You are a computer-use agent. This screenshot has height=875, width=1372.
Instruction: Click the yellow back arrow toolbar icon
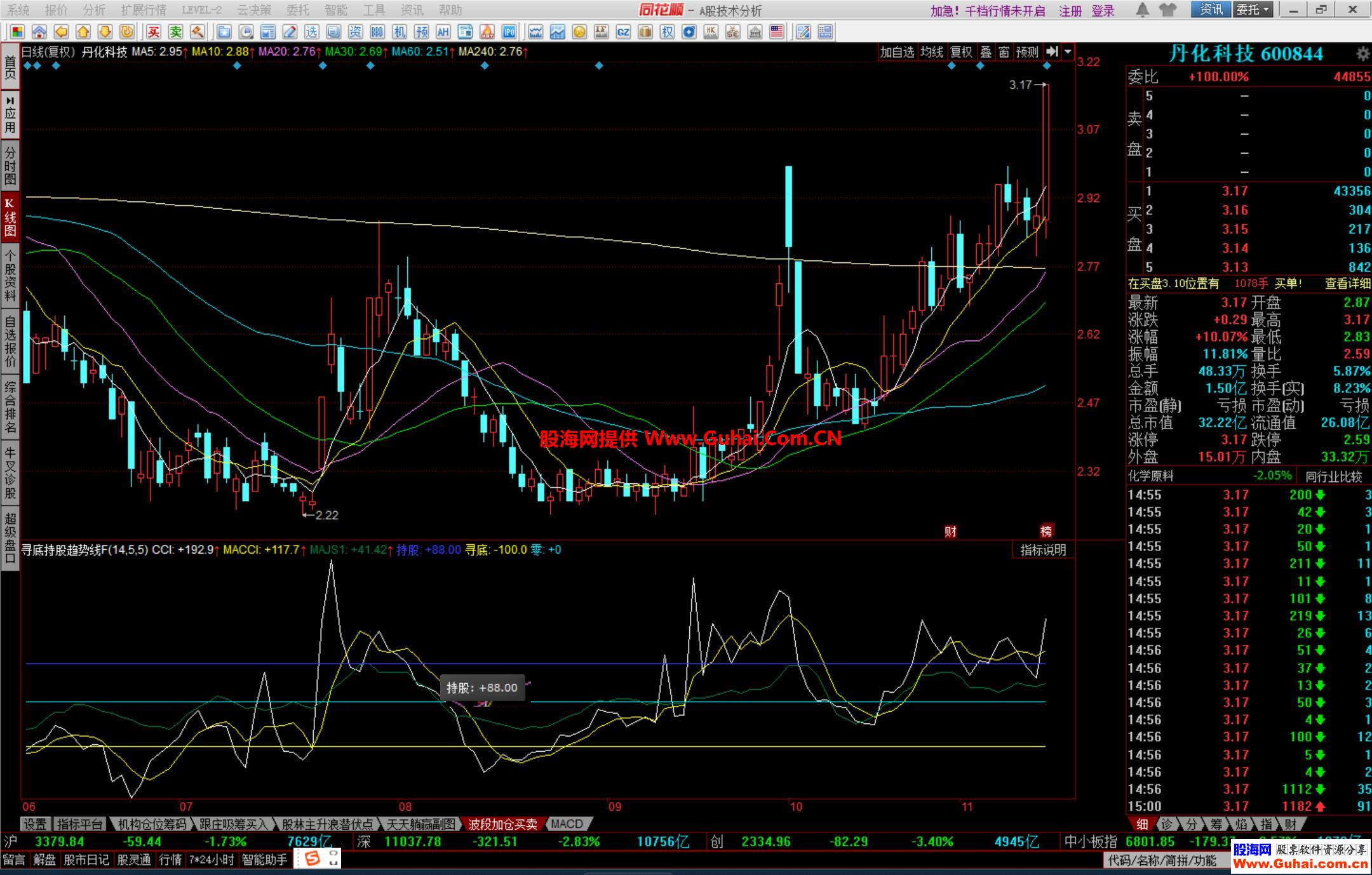[61, 32]
